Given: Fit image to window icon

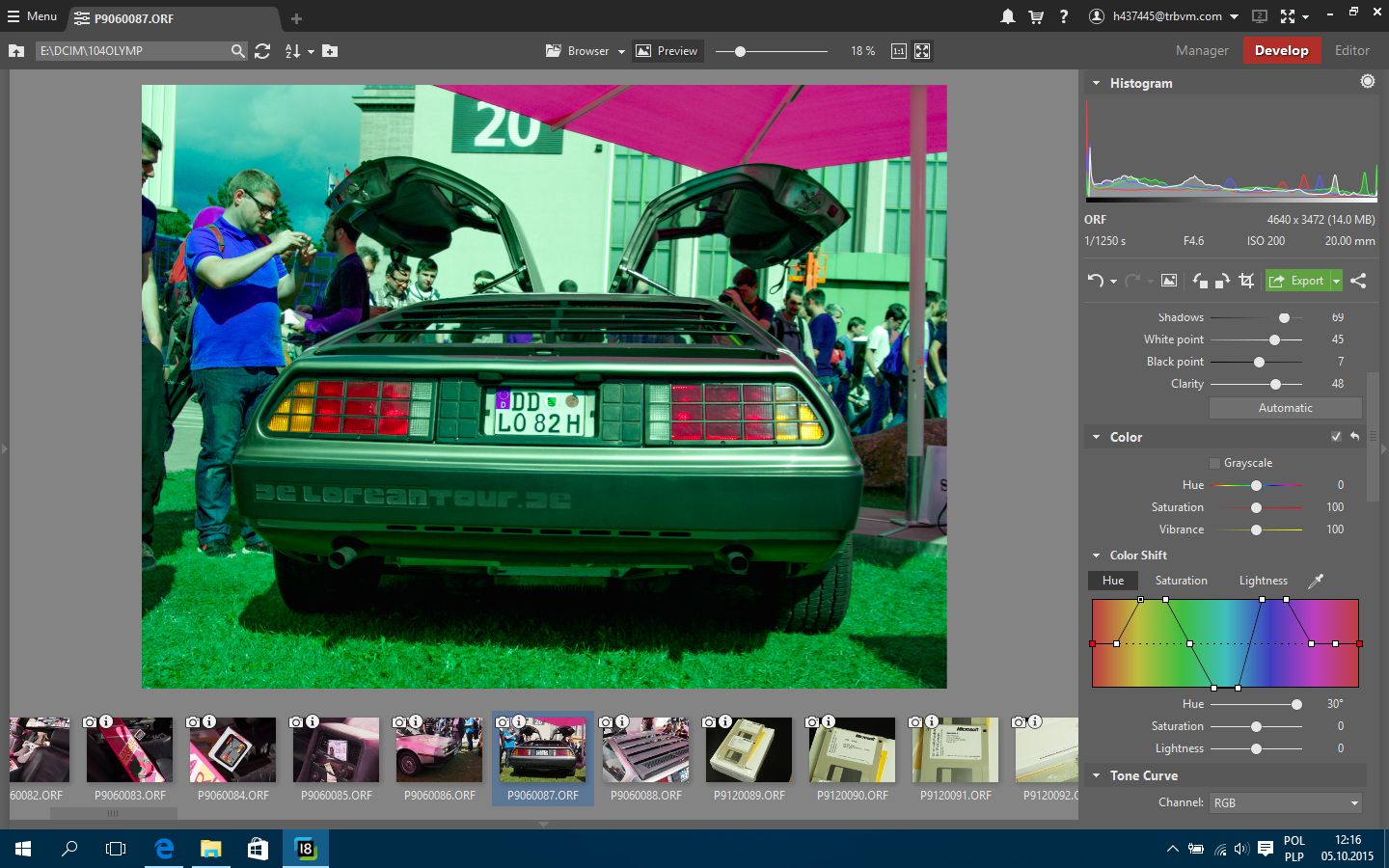Looking at the screenshot, I should pyautogui.click(x=922, y=51).
